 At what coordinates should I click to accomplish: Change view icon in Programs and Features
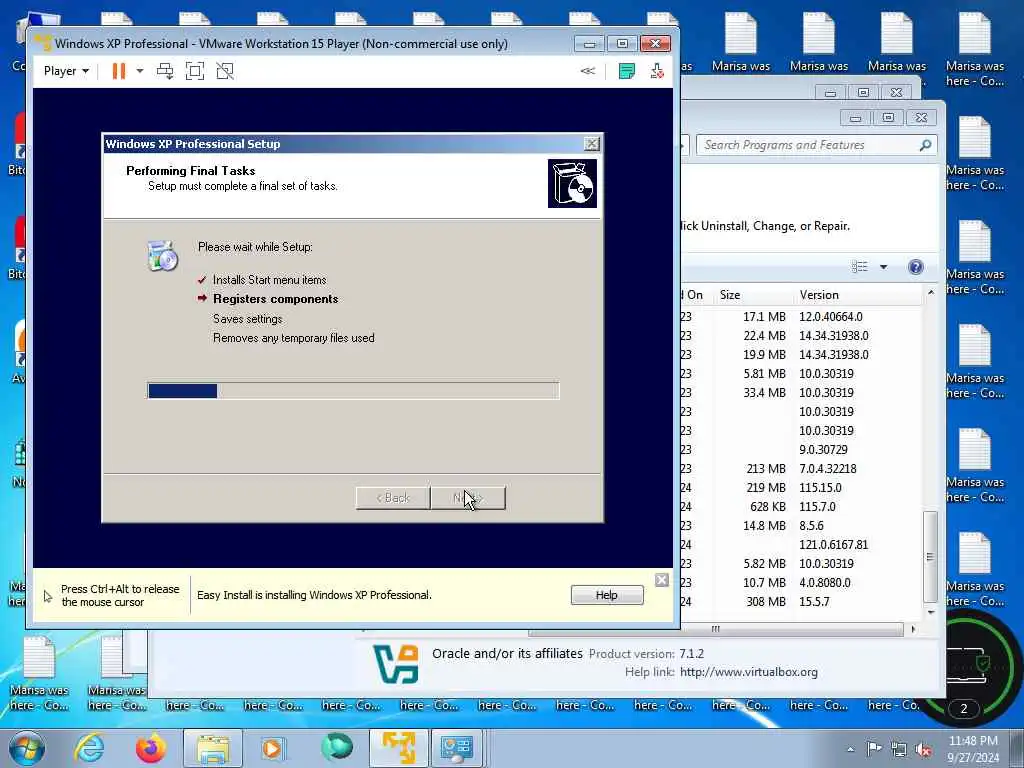click(859, 266)
